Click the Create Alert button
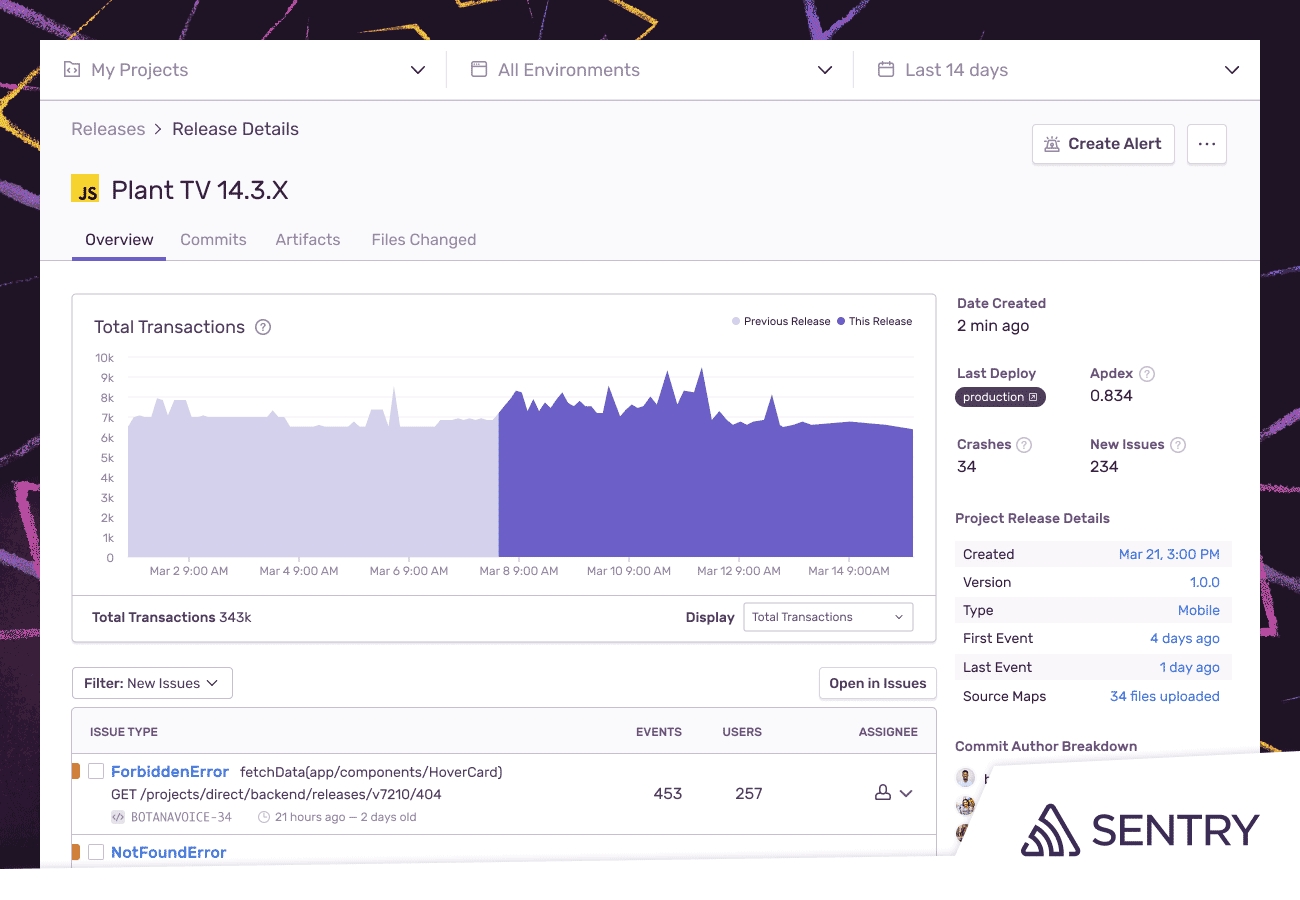 (x=1103, y=144)
